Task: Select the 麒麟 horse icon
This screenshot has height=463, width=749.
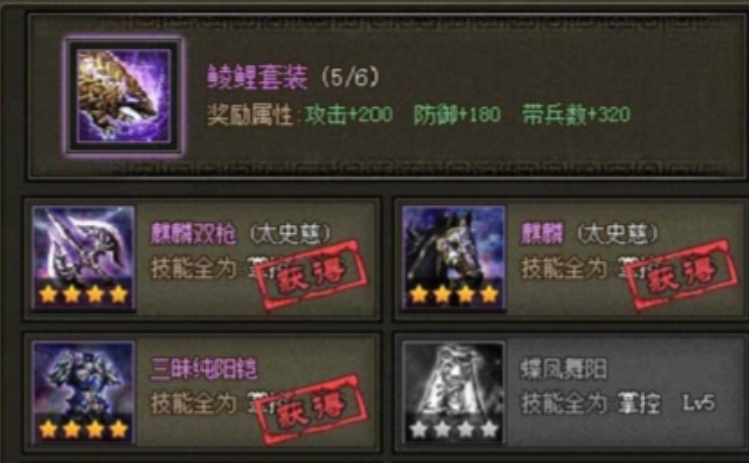Action: click(x=454, y=258)
